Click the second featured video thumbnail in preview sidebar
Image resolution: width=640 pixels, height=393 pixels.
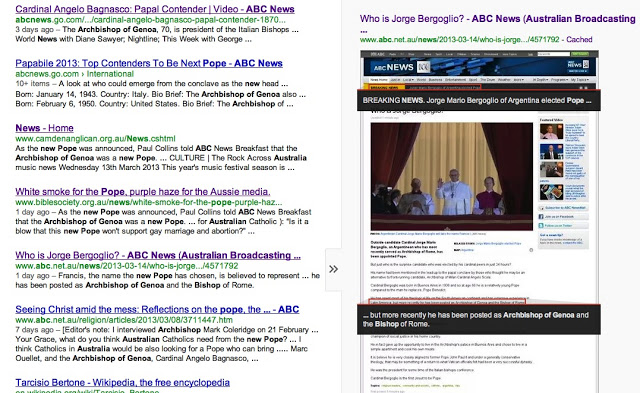551,151
